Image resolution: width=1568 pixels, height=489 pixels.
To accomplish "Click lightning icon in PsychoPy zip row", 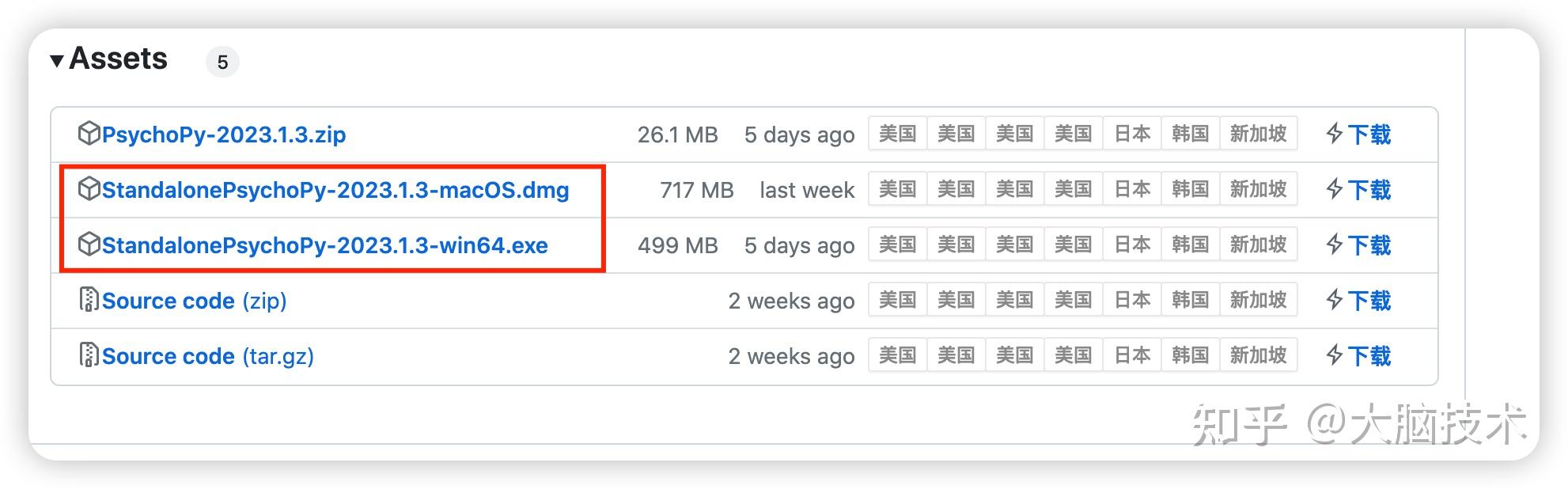I will (x=1335, y=134).
